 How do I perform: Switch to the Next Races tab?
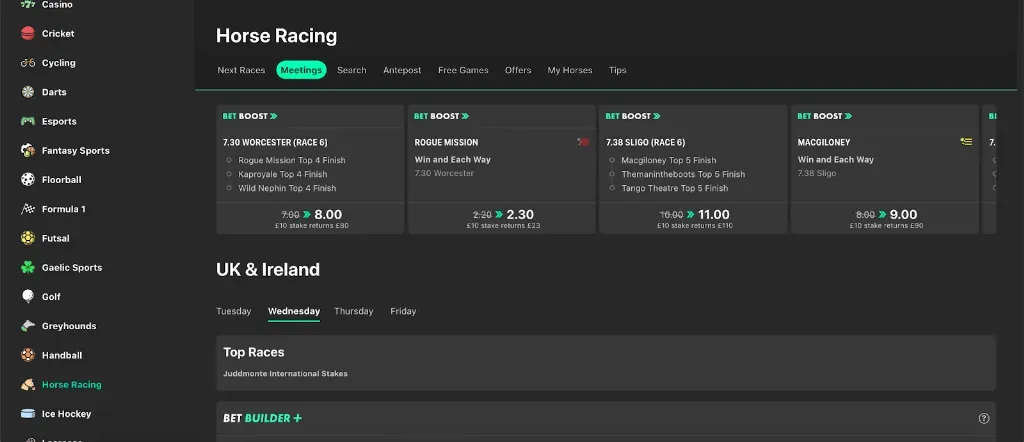[241, 70]
